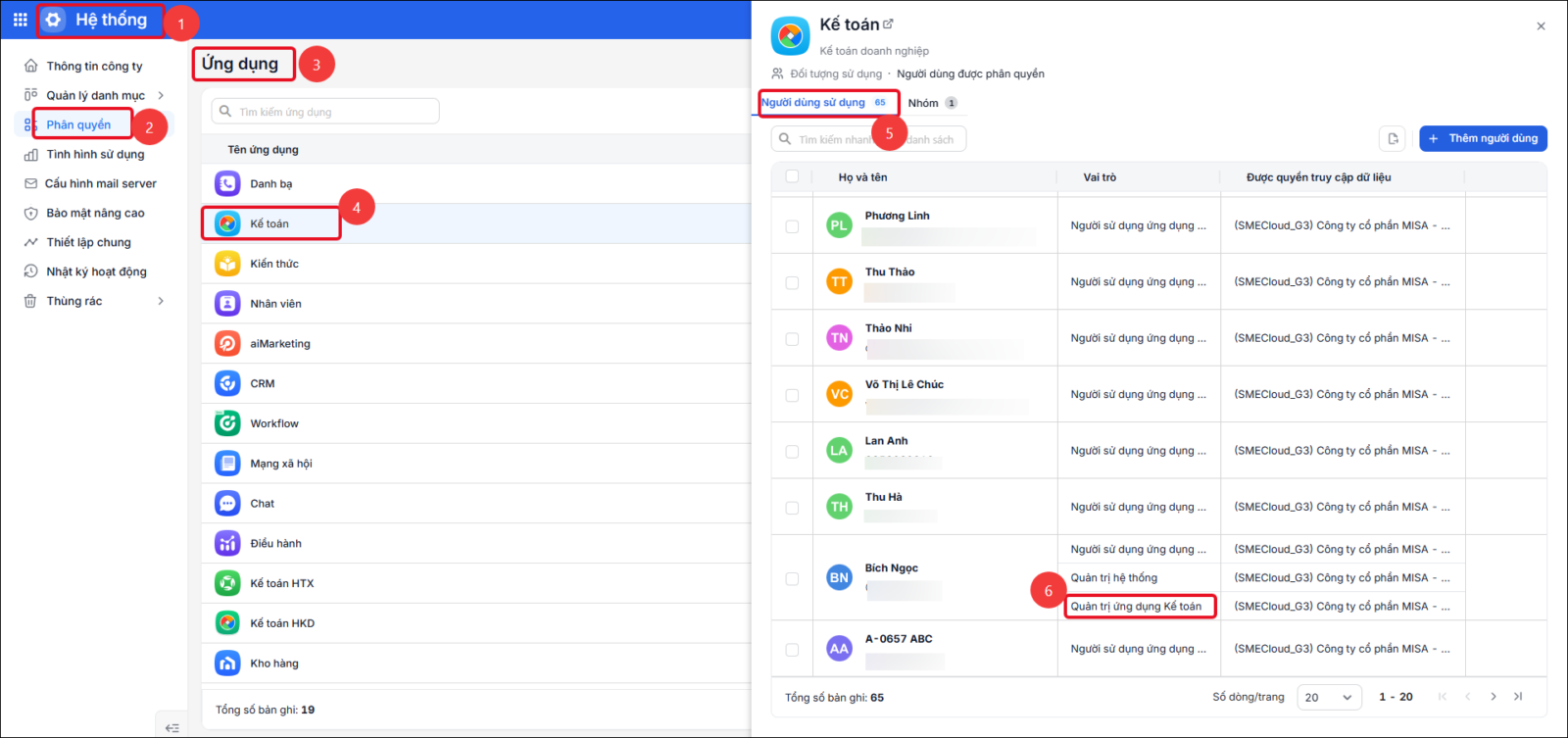
Task: Close the Kế toán detail panel
Action: (x=1541, y=26)
